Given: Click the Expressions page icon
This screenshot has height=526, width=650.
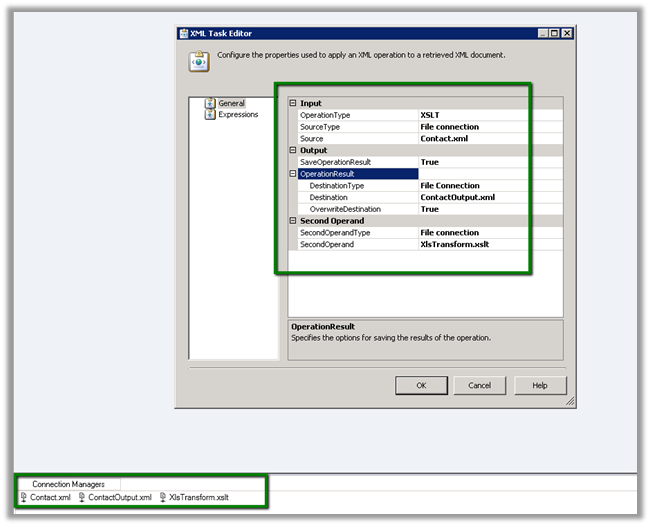Looking at the screenshot, I should click(x=210, y=114).
